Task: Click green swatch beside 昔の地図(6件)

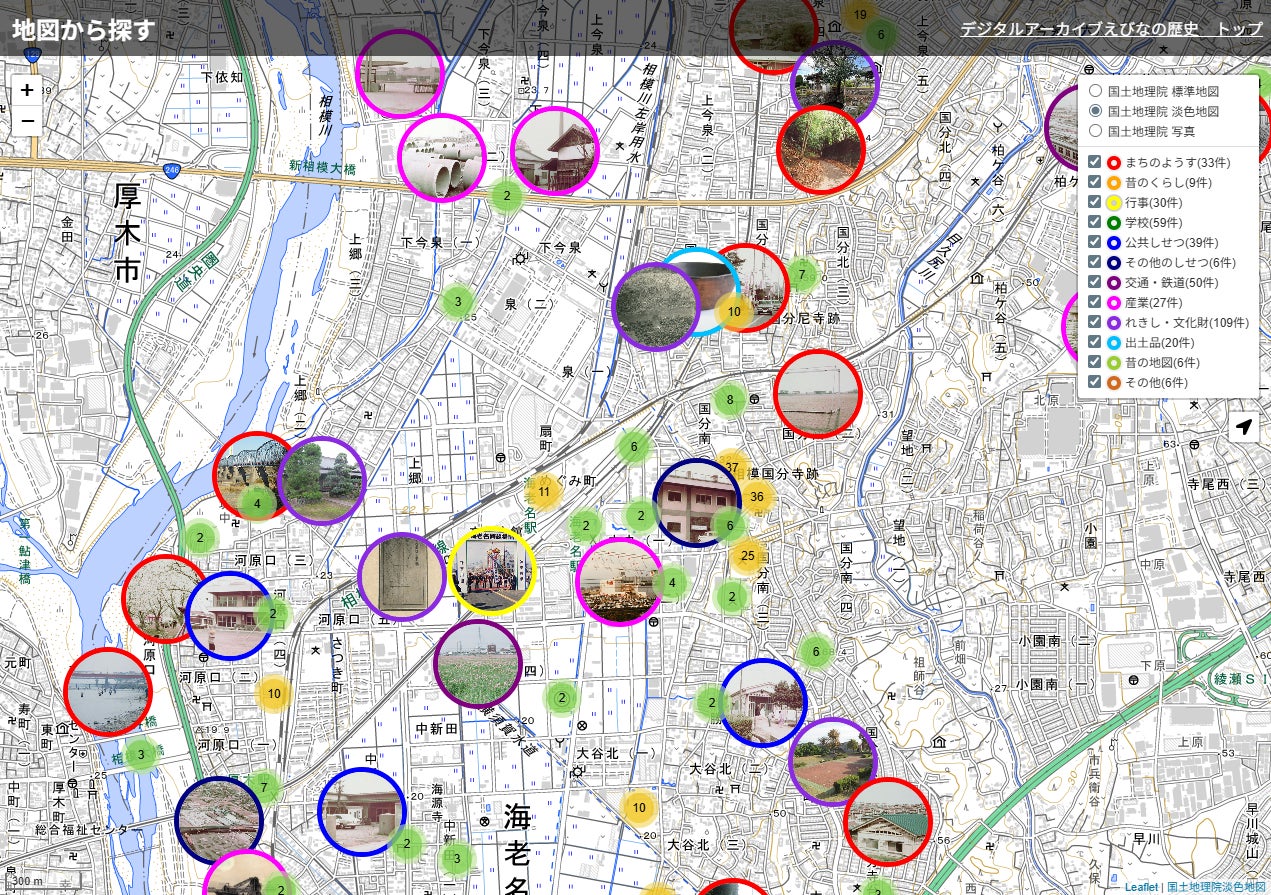Action: click(x=1114, y=362)
